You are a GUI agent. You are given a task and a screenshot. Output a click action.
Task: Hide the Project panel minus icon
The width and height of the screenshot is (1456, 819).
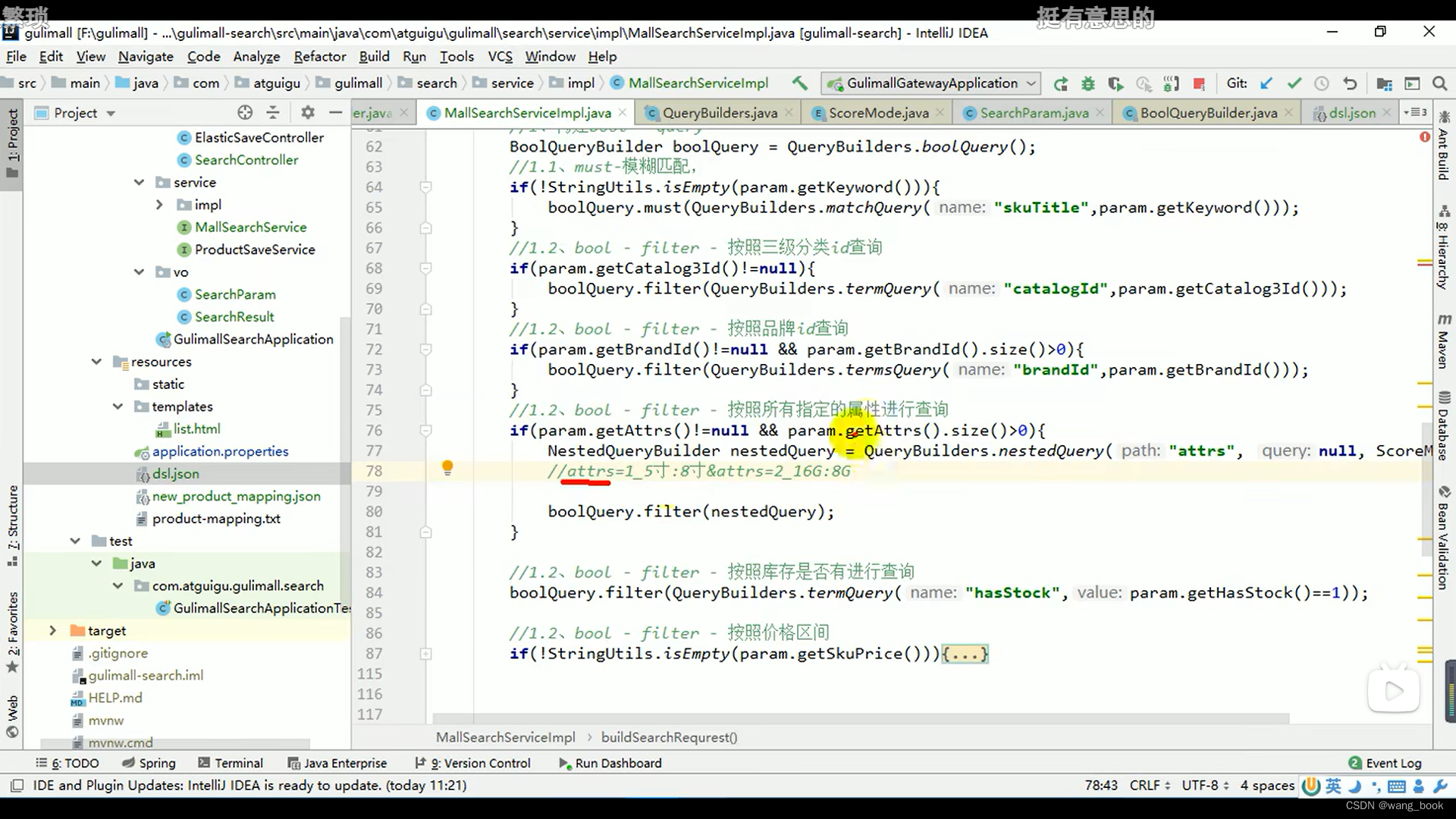point(335,112)
